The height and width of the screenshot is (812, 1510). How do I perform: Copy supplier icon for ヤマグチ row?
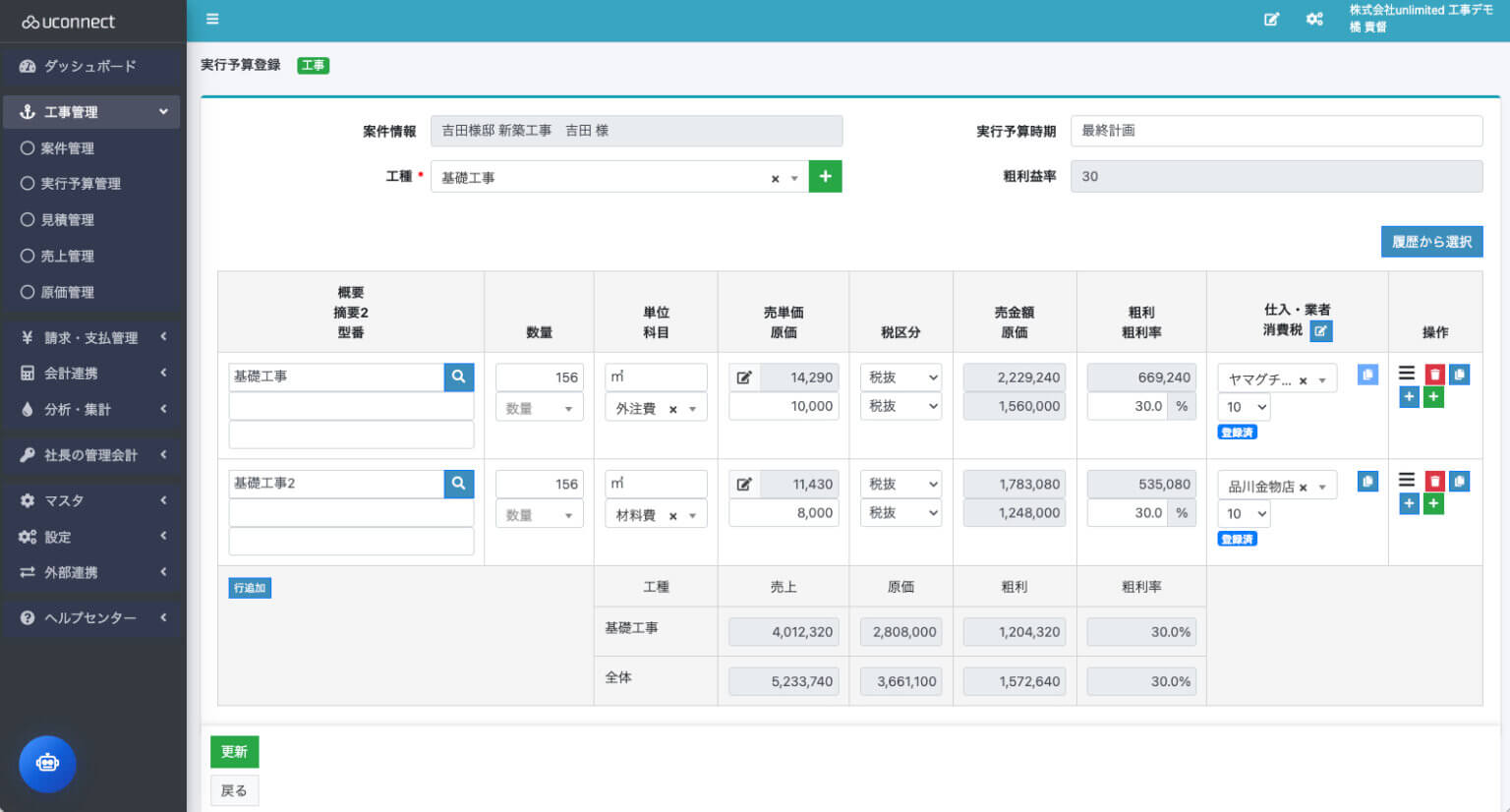(x=1367, y=375)
